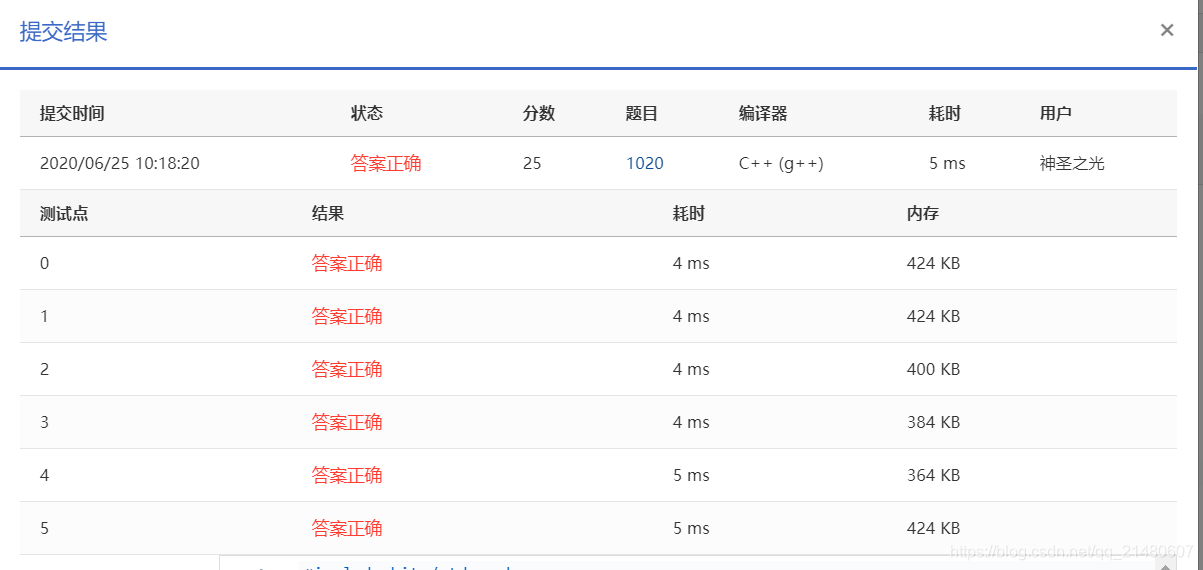Click 答案正确 result for test point 3

click(x=347, y=422)
